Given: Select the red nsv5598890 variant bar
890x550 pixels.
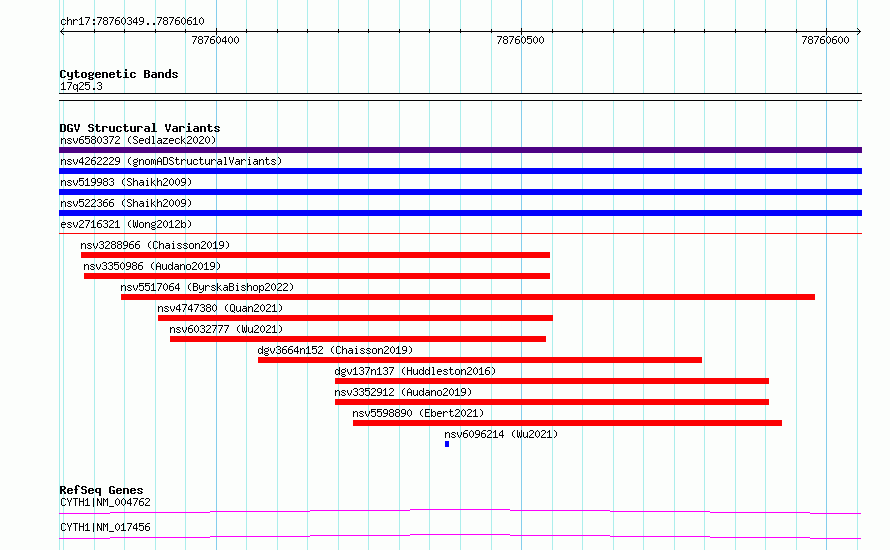Looking at the screenshot, I should 567,423.
